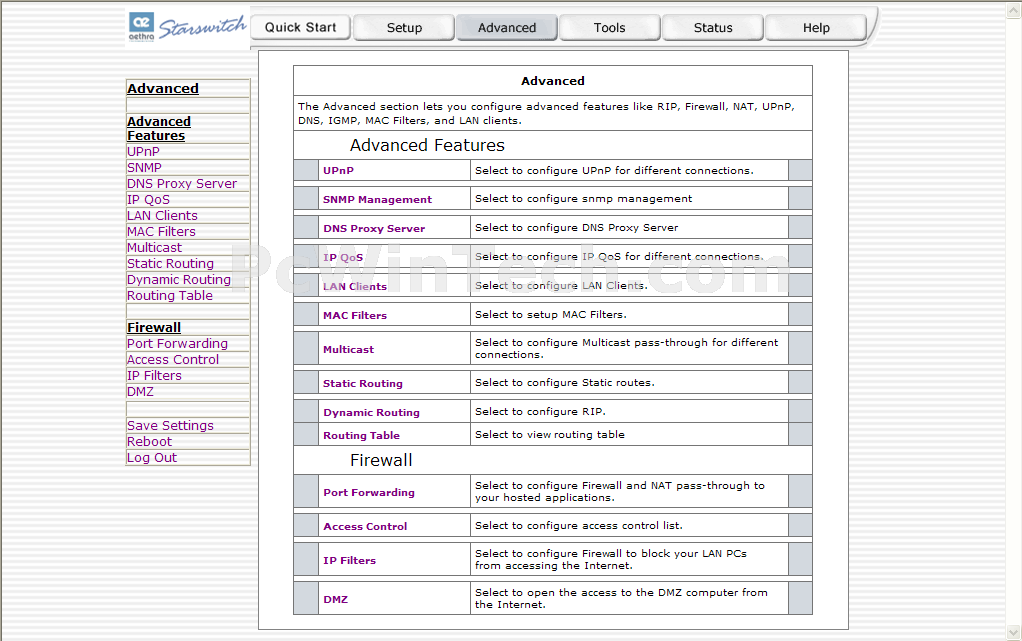Click LAN Clients in the sidebar
1022x641 pixels.
162,215
